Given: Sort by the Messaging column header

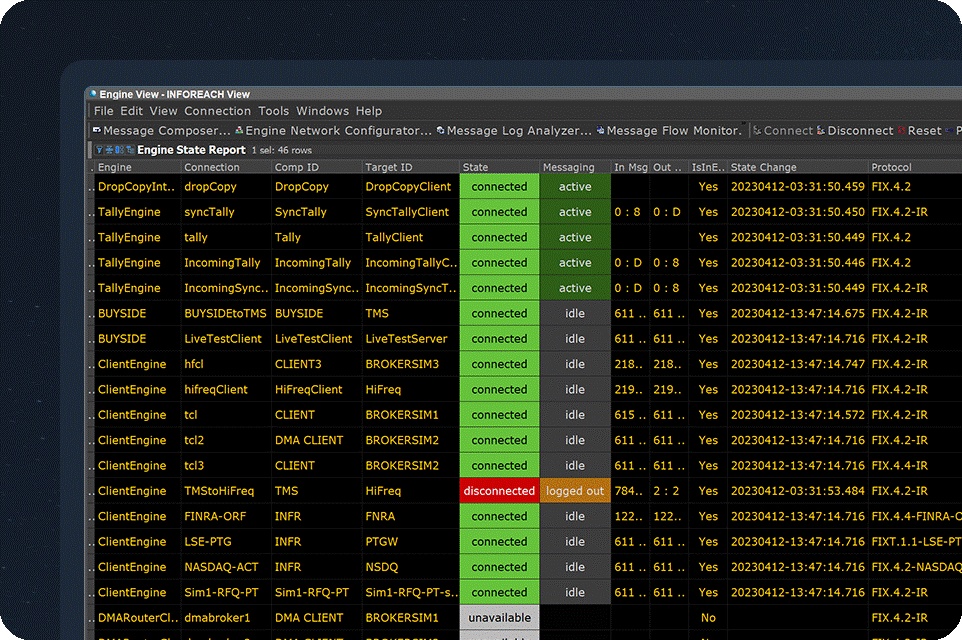Looking at the screenshot, I should (575, 167).
